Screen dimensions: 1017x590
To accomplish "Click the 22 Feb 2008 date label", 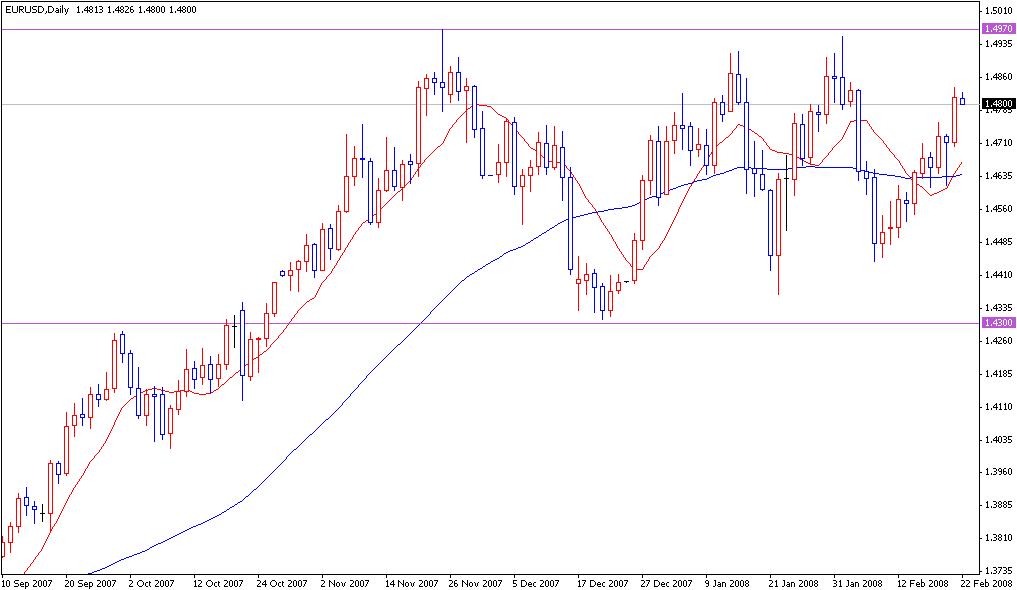I will (987, 584).
